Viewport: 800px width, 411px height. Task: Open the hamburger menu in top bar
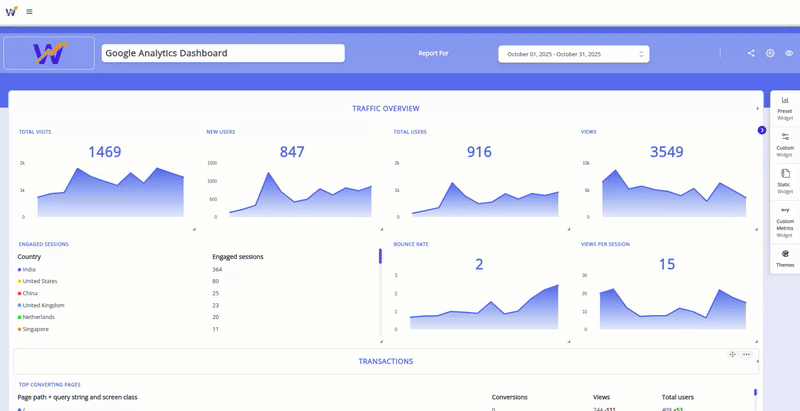point(29,11)
